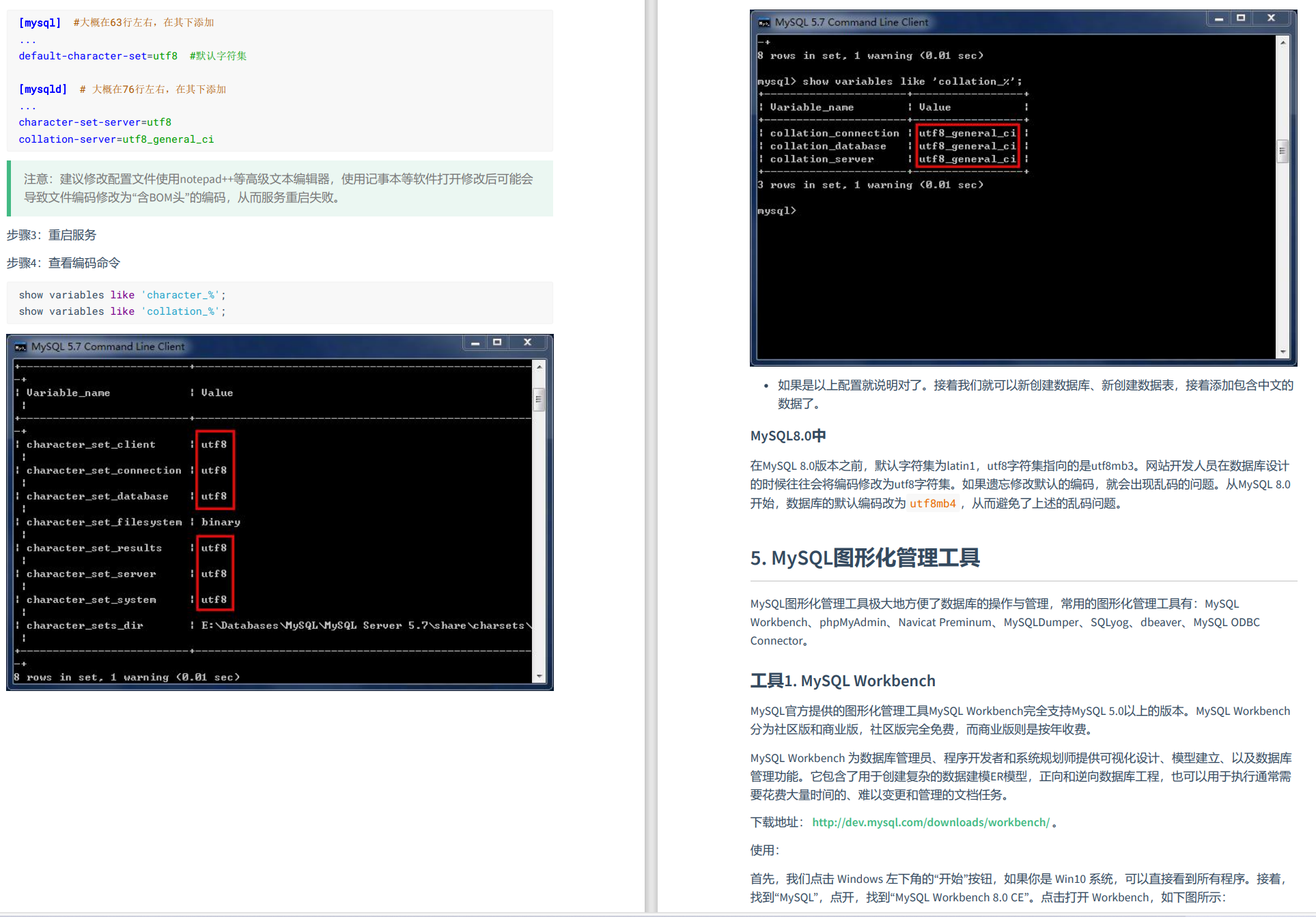Select the 'character-set-server=utf8' code line
Image resolution: width=1316 pixels, height=917 pixels.
point(94,122)
